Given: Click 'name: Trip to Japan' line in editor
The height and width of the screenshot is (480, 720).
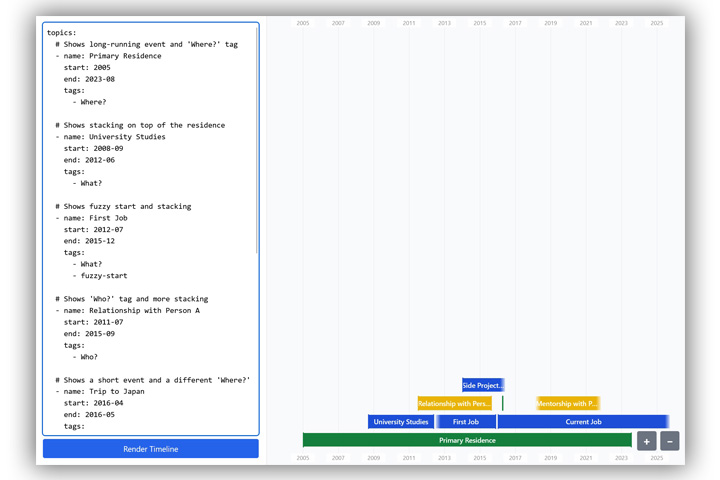Looking at the screenshot, I should point(104,392).
